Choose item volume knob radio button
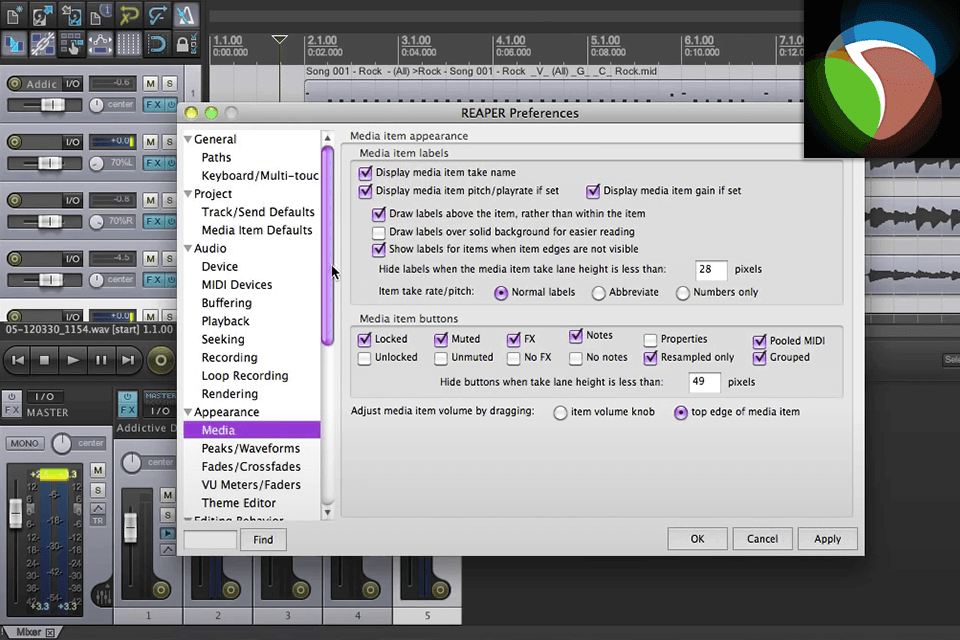Screen dimensions: 960x640 click(560, 412)
